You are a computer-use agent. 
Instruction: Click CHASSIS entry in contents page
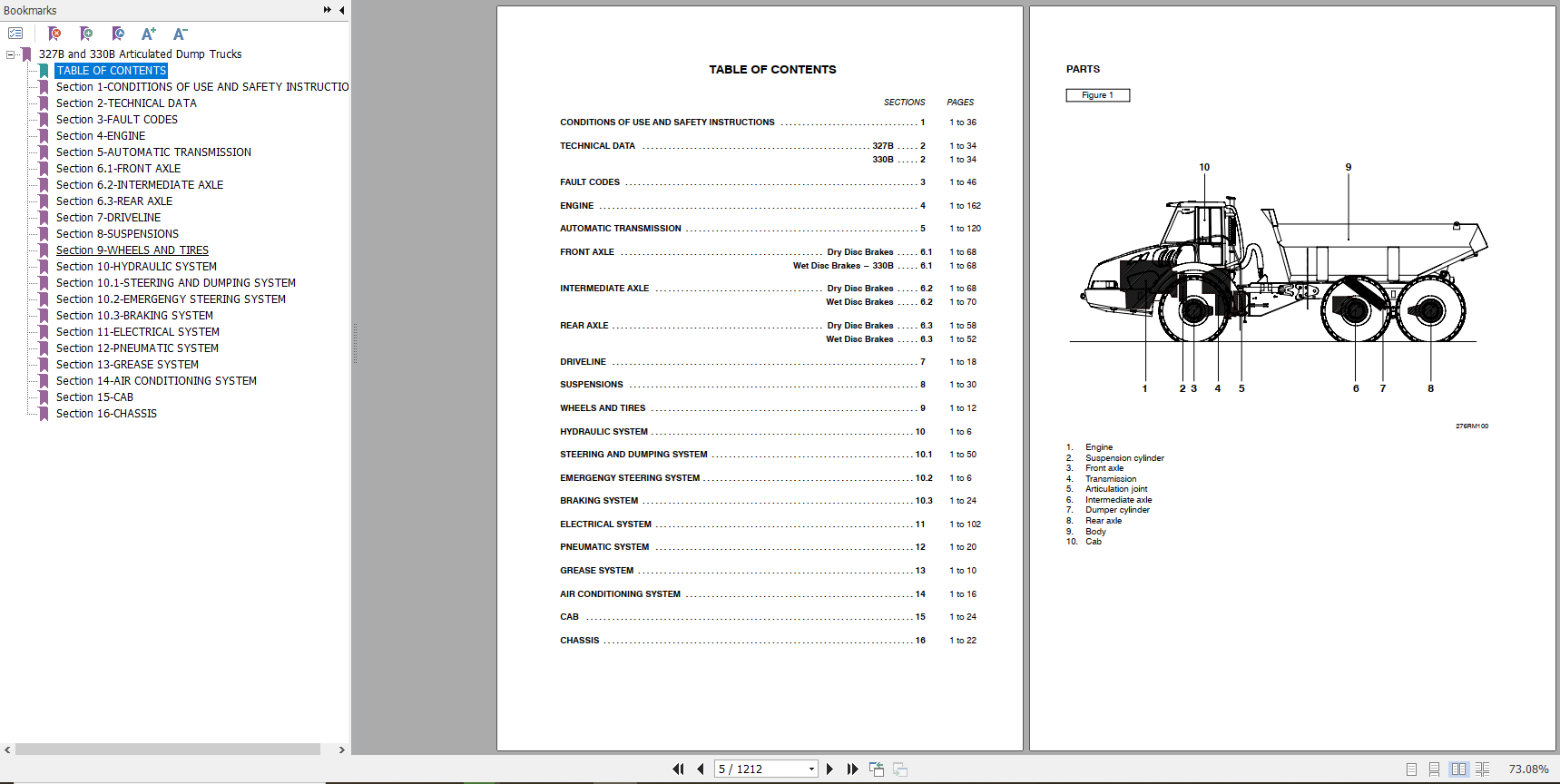click(x=580, y=641)
